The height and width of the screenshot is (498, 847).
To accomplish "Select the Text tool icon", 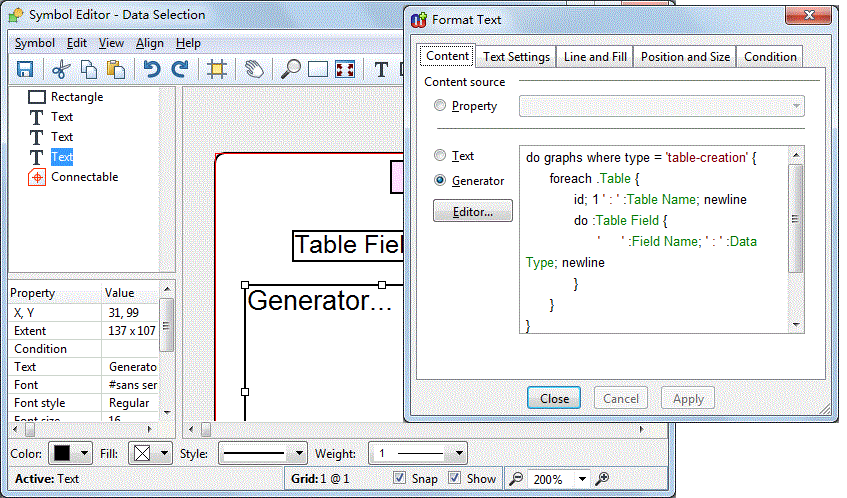I will click(x=381, y=69).
